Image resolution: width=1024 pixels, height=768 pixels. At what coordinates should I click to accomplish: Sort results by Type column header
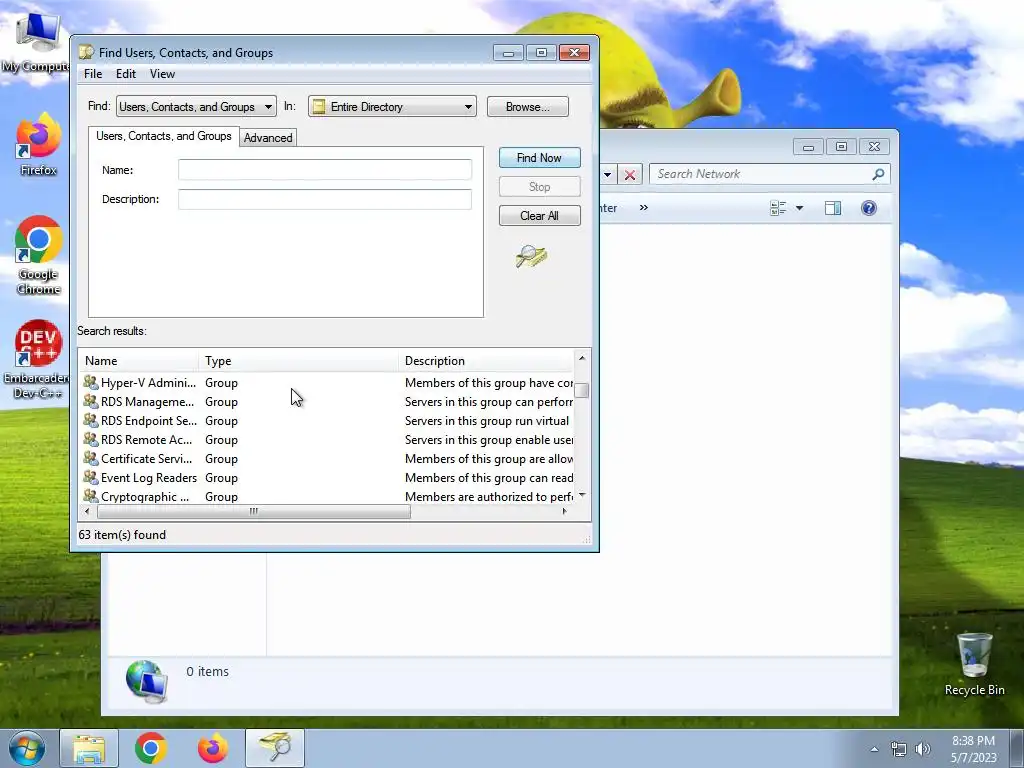pyautogui.click(x=298, y=360)
